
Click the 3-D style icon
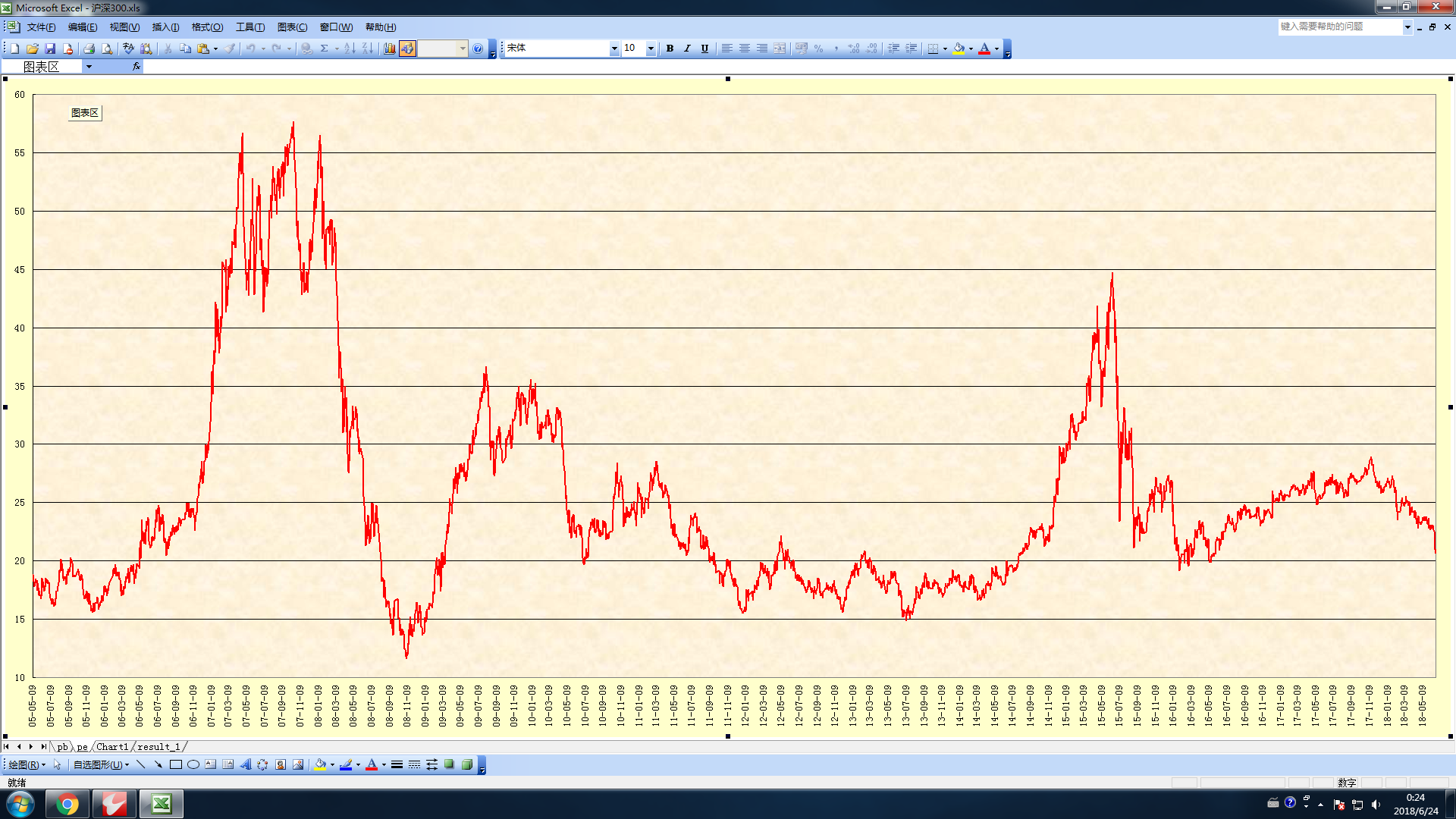click(467, 764)
